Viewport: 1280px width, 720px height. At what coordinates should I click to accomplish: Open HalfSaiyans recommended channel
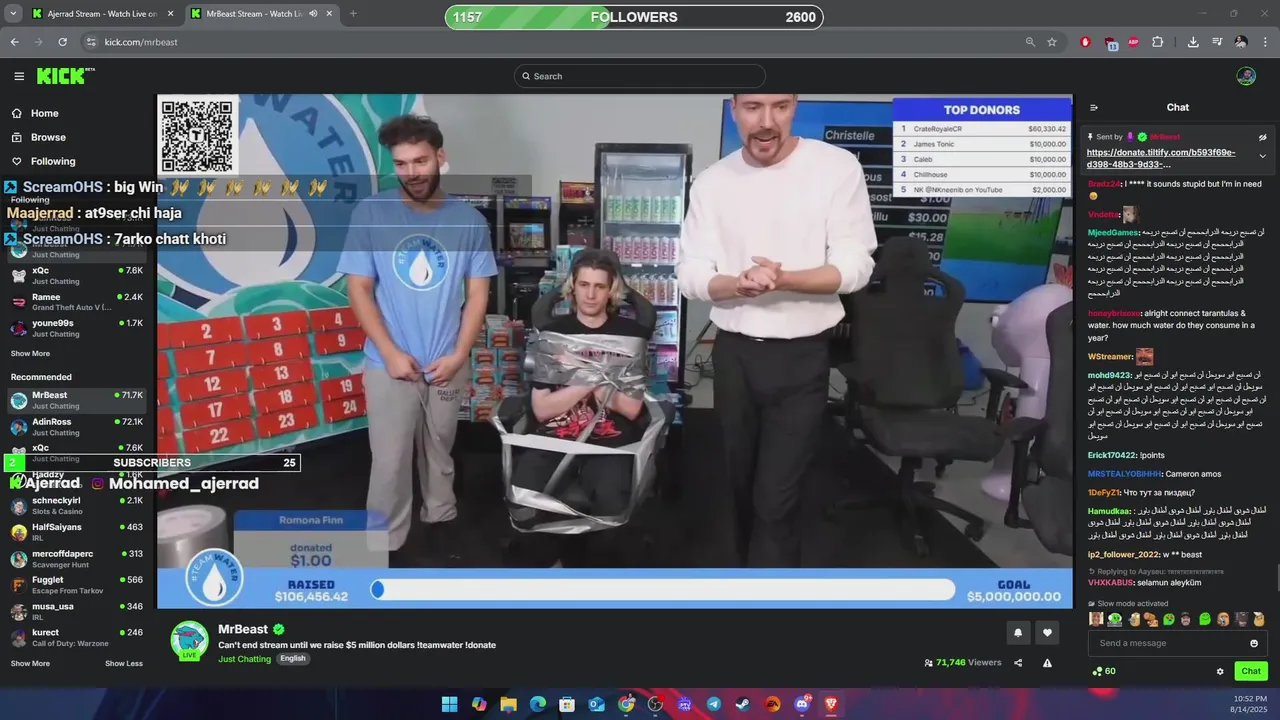(x=77, y=532)
